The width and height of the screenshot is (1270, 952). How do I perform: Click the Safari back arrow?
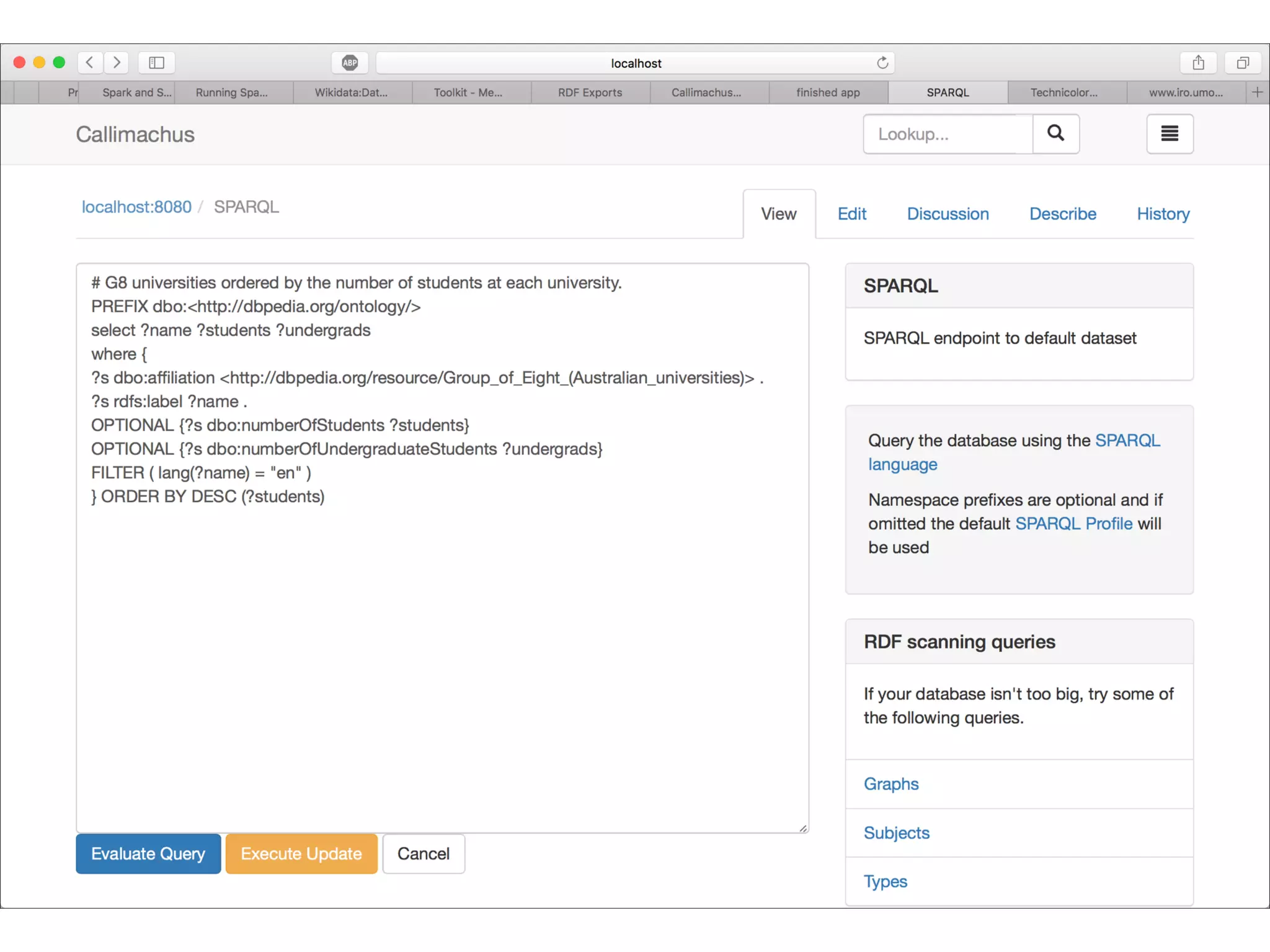90,63
